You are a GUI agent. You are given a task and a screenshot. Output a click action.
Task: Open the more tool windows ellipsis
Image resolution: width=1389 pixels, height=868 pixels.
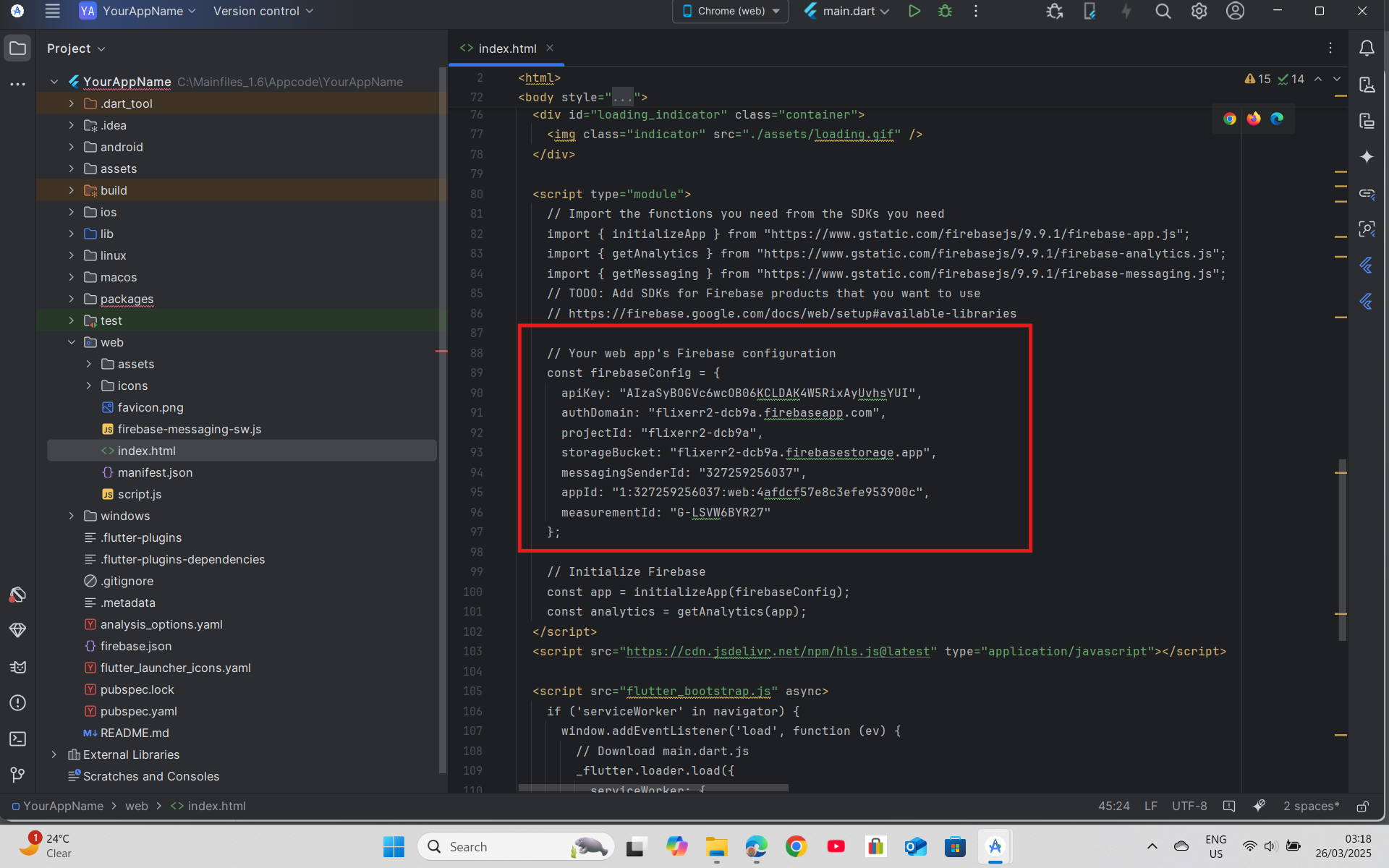[17, 85]
